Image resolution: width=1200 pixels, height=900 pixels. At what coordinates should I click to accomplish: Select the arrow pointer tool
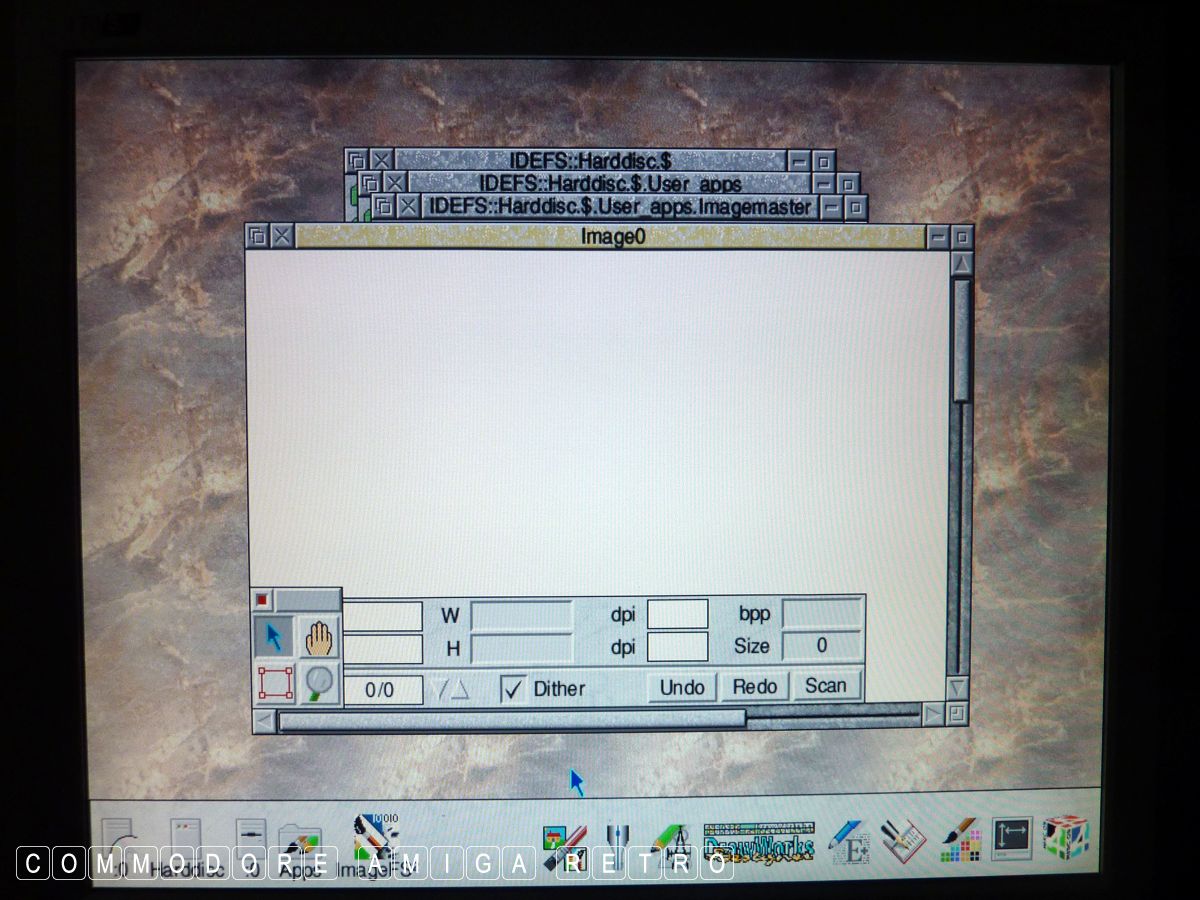click(x=273, y=636)
